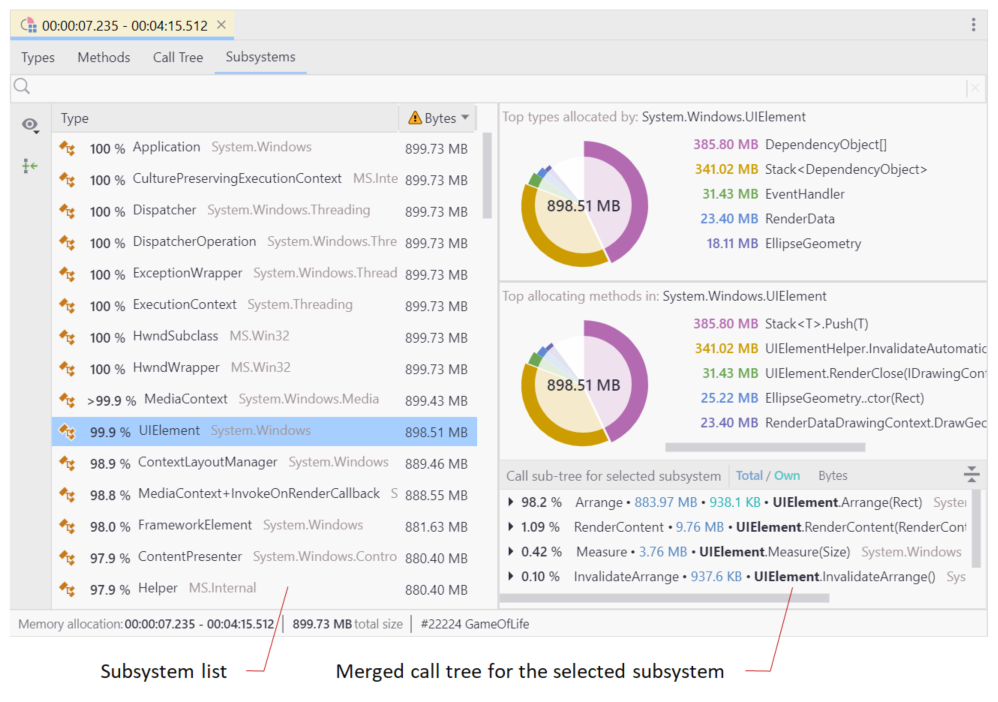
Task: Clear search using the X icon
Action: pyautogui.click(x=973, y=88)
